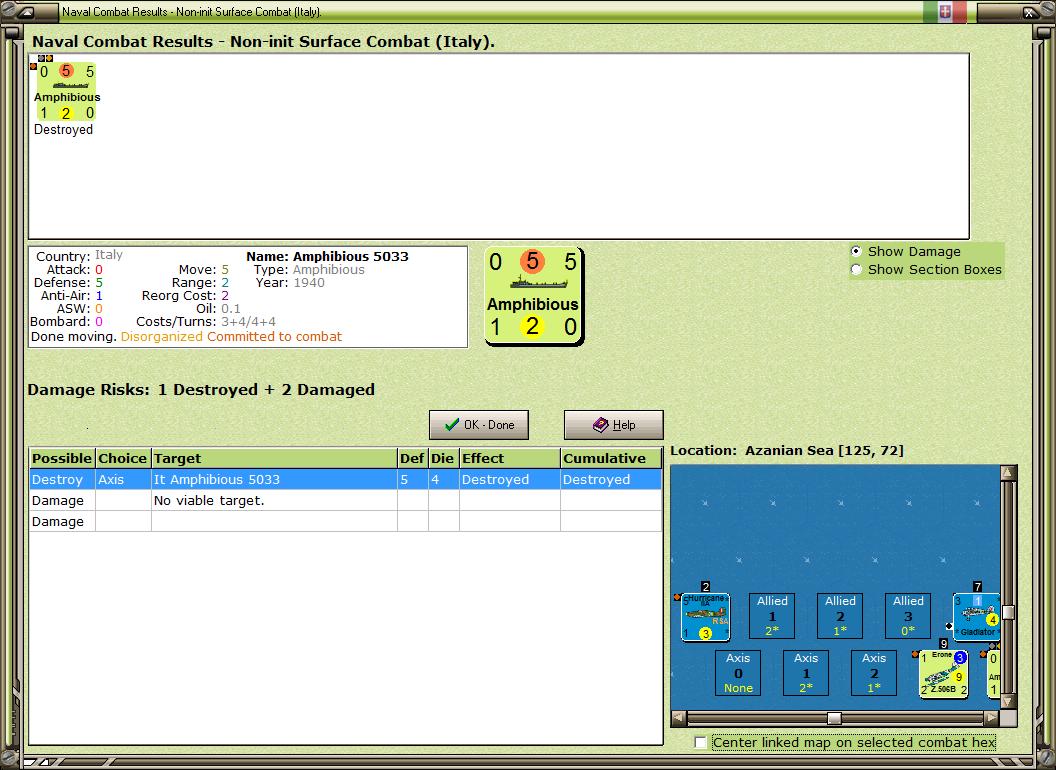Image resolution: width=1056 pixels, height=770 pixels.
Task: Click the Target column header
Action: pyautogui.click(x=275, y=458)
